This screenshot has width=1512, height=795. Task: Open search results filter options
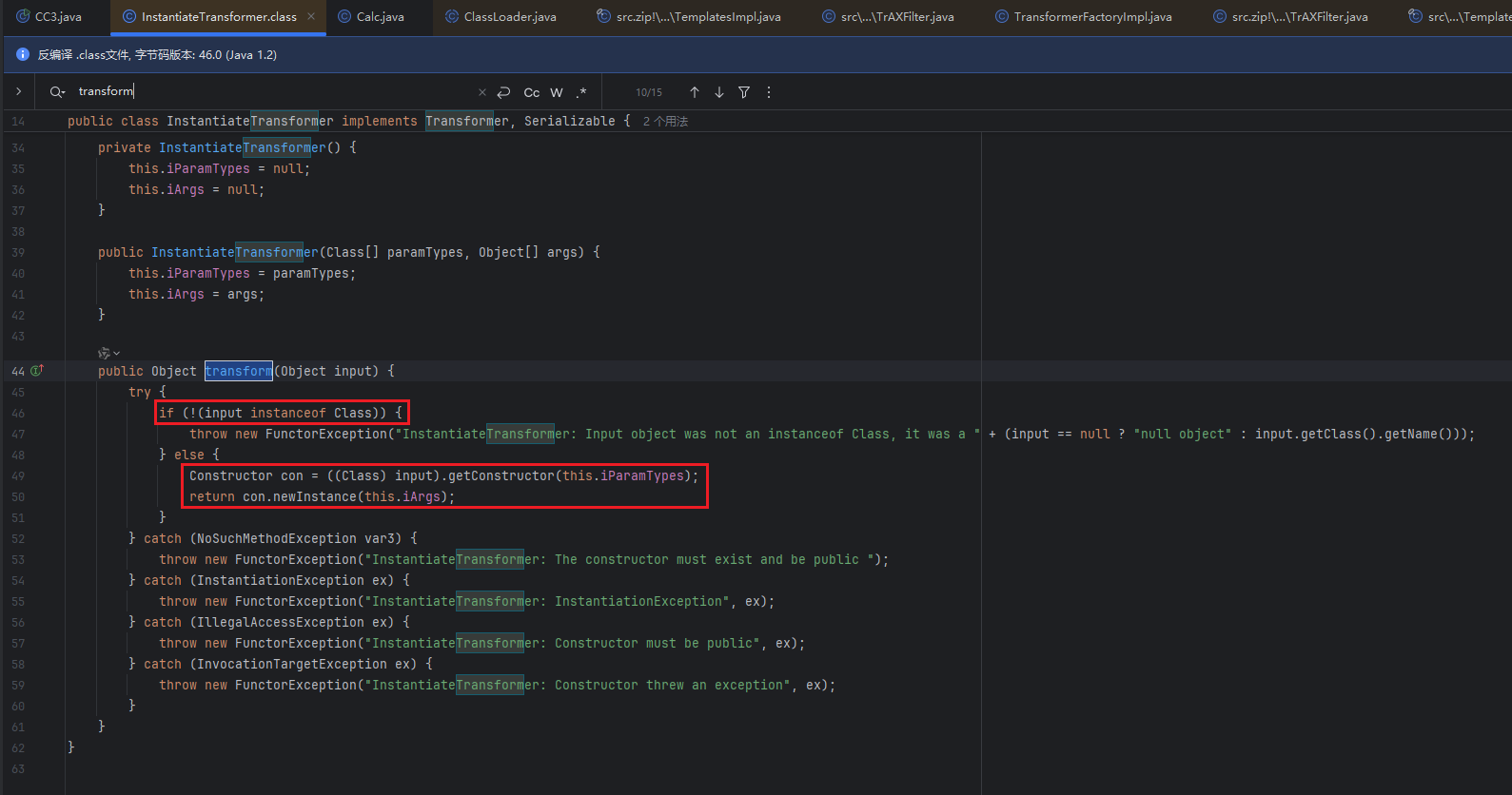pyautogui.click(x=744, y=92)
